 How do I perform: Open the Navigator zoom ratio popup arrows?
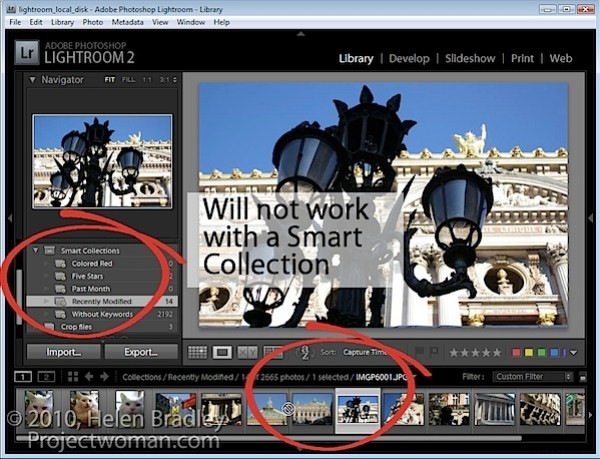coord(175,80)
